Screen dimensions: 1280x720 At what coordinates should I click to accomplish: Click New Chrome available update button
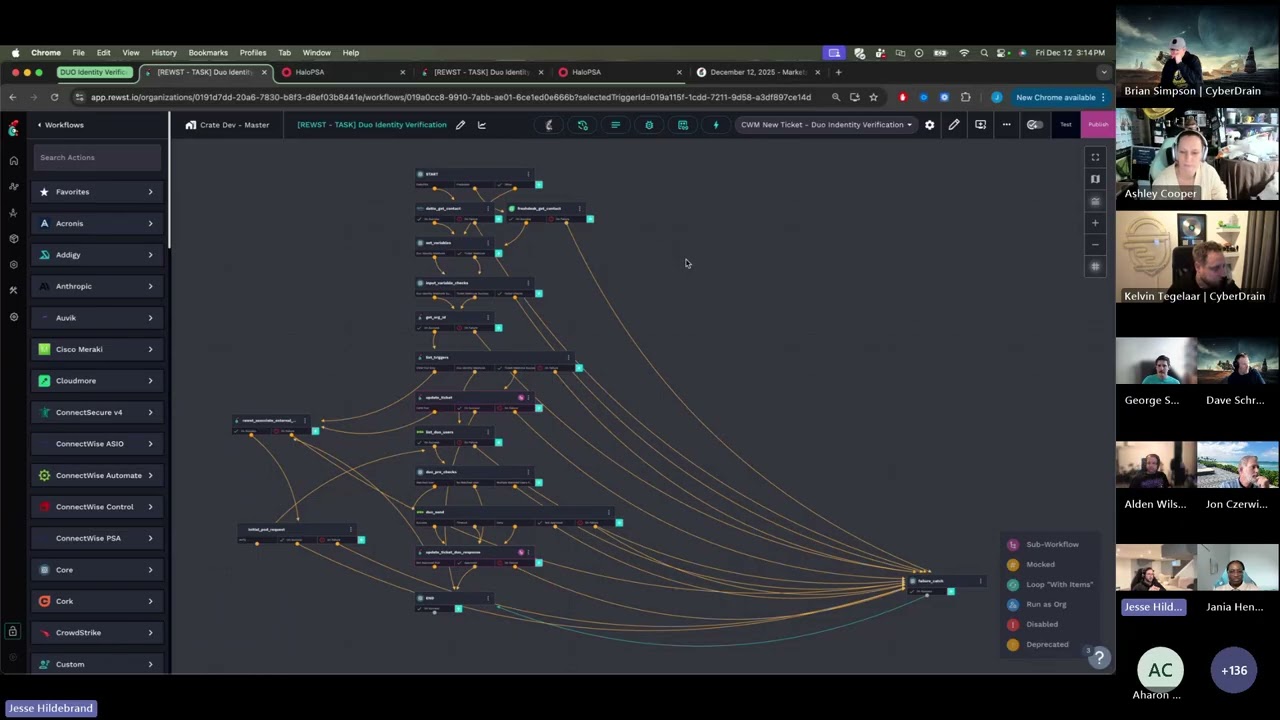coord(1060,97)
